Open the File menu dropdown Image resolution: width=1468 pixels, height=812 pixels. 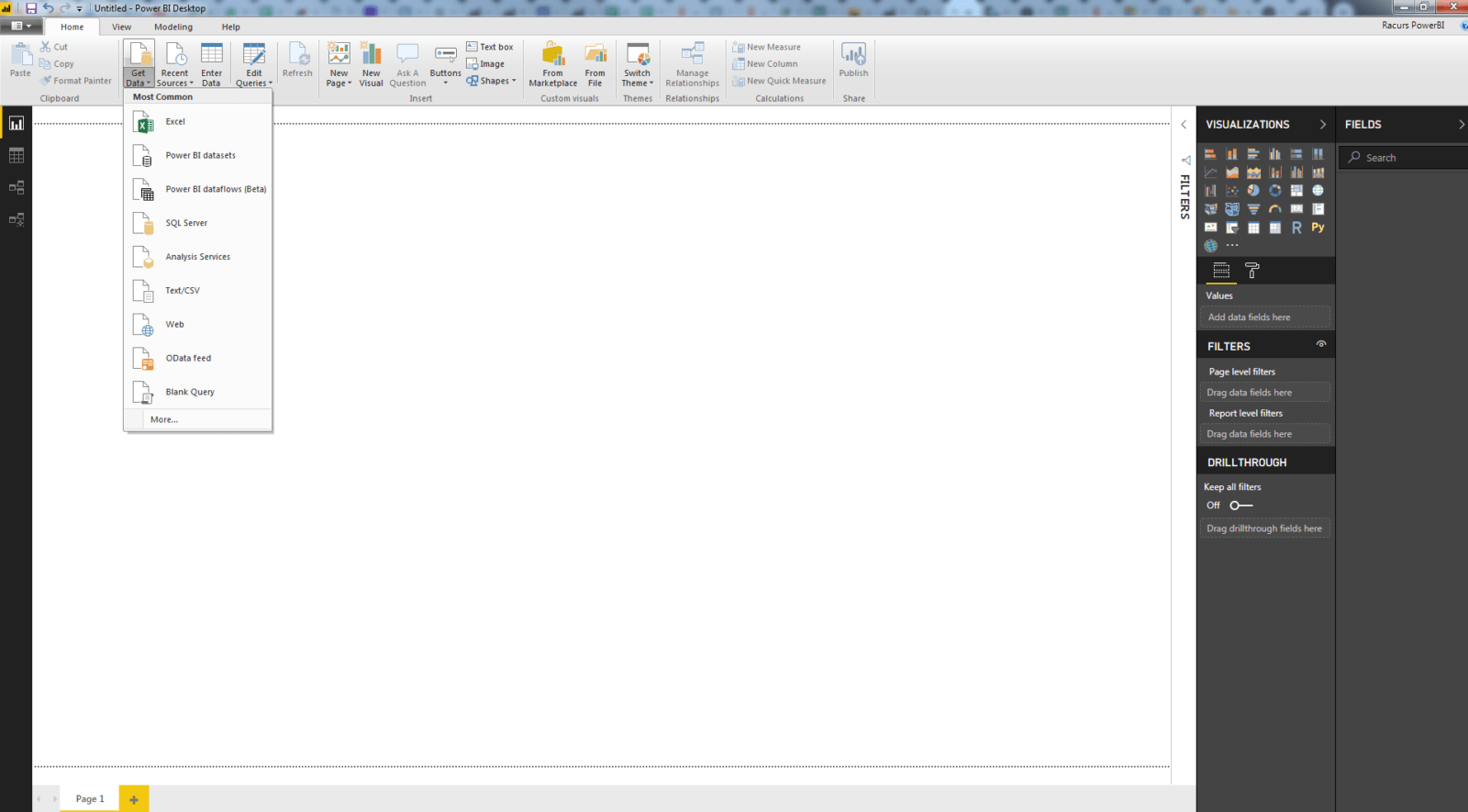pos(20,26)
